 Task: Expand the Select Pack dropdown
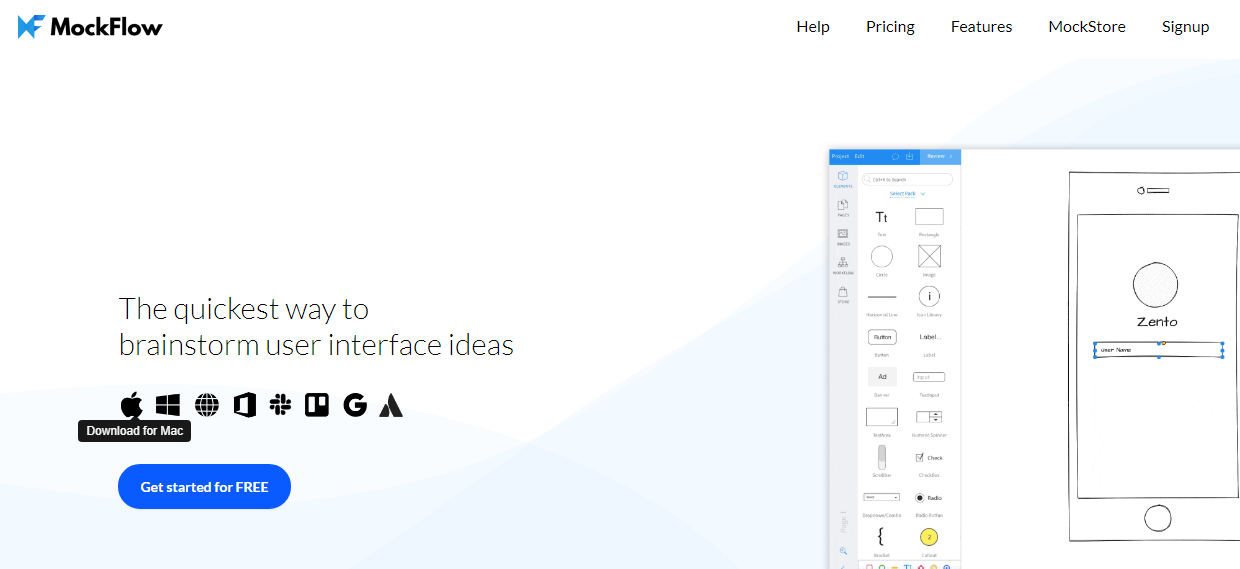point(907,194)
